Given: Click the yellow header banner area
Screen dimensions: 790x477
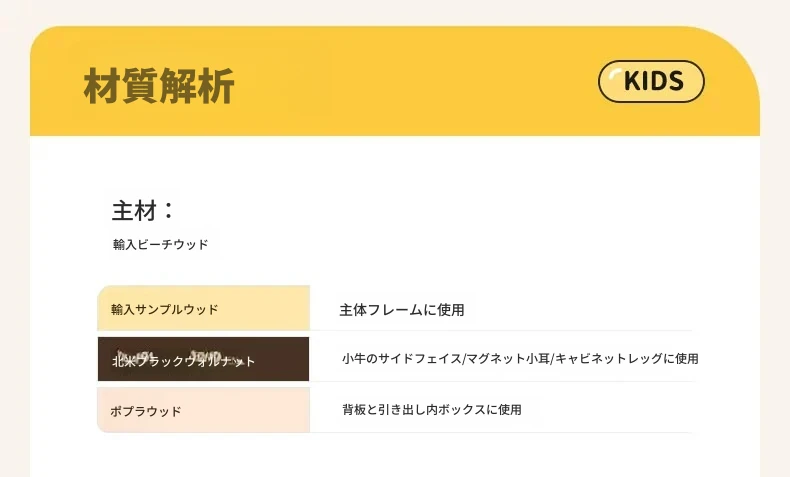Looking at the screenshot, I should (x=395, y=81).
